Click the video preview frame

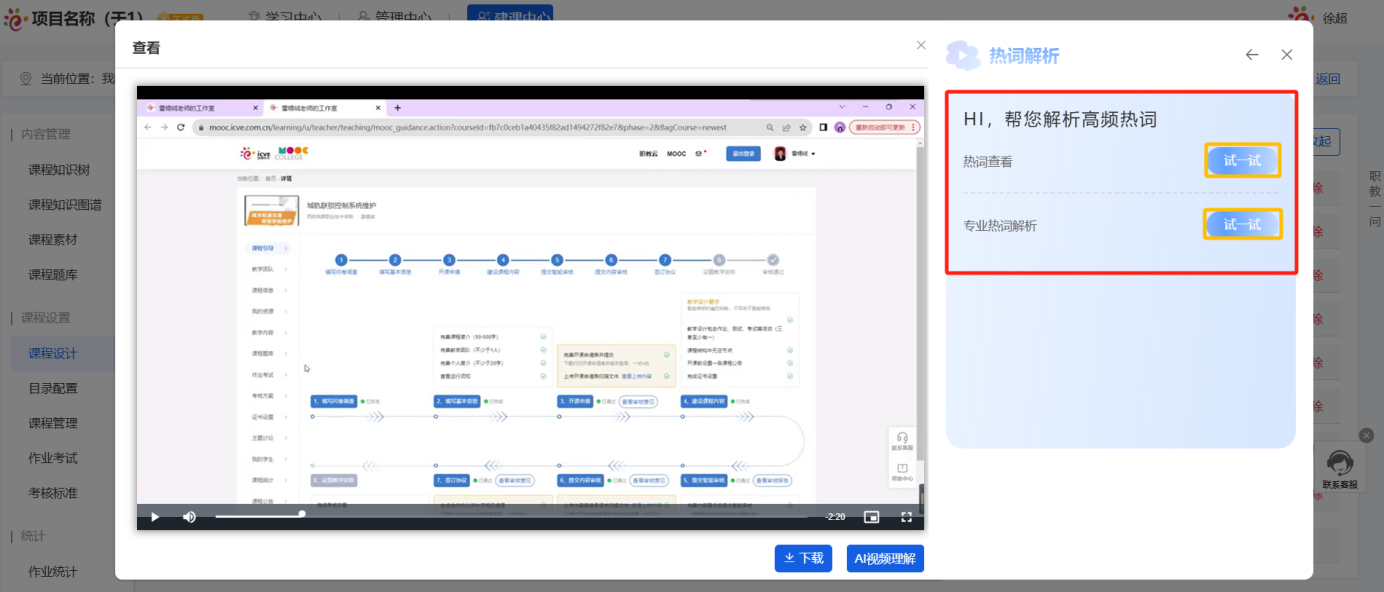[x=530, y=300]
